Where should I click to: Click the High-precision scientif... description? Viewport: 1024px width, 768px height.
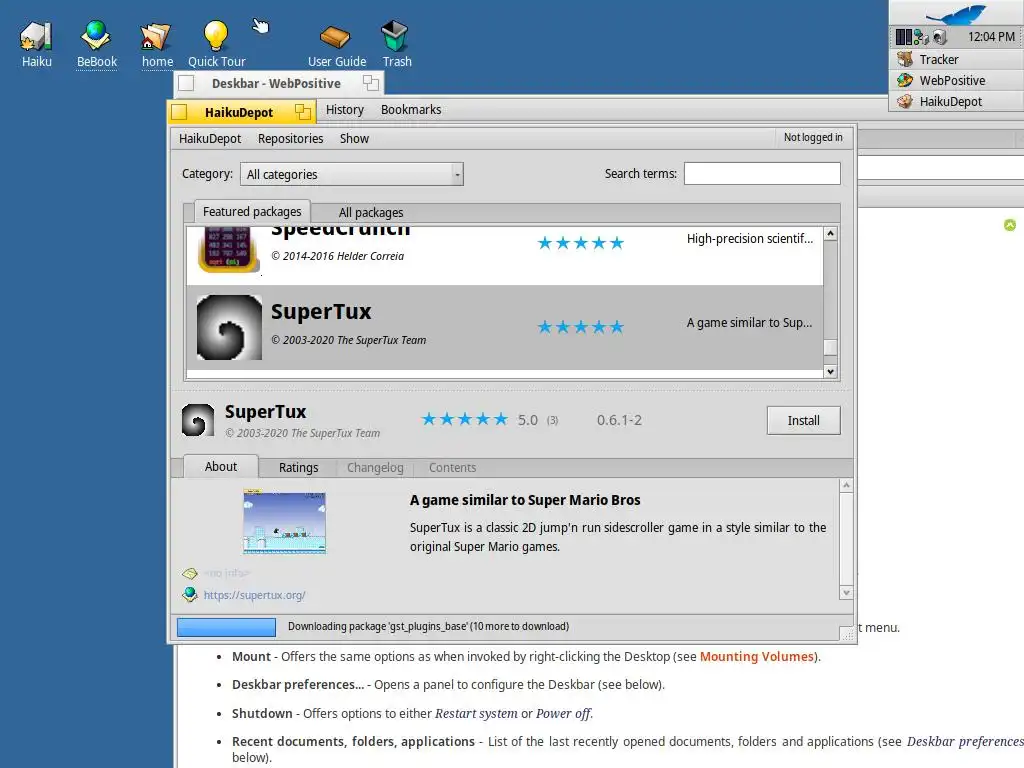point(750,238)
